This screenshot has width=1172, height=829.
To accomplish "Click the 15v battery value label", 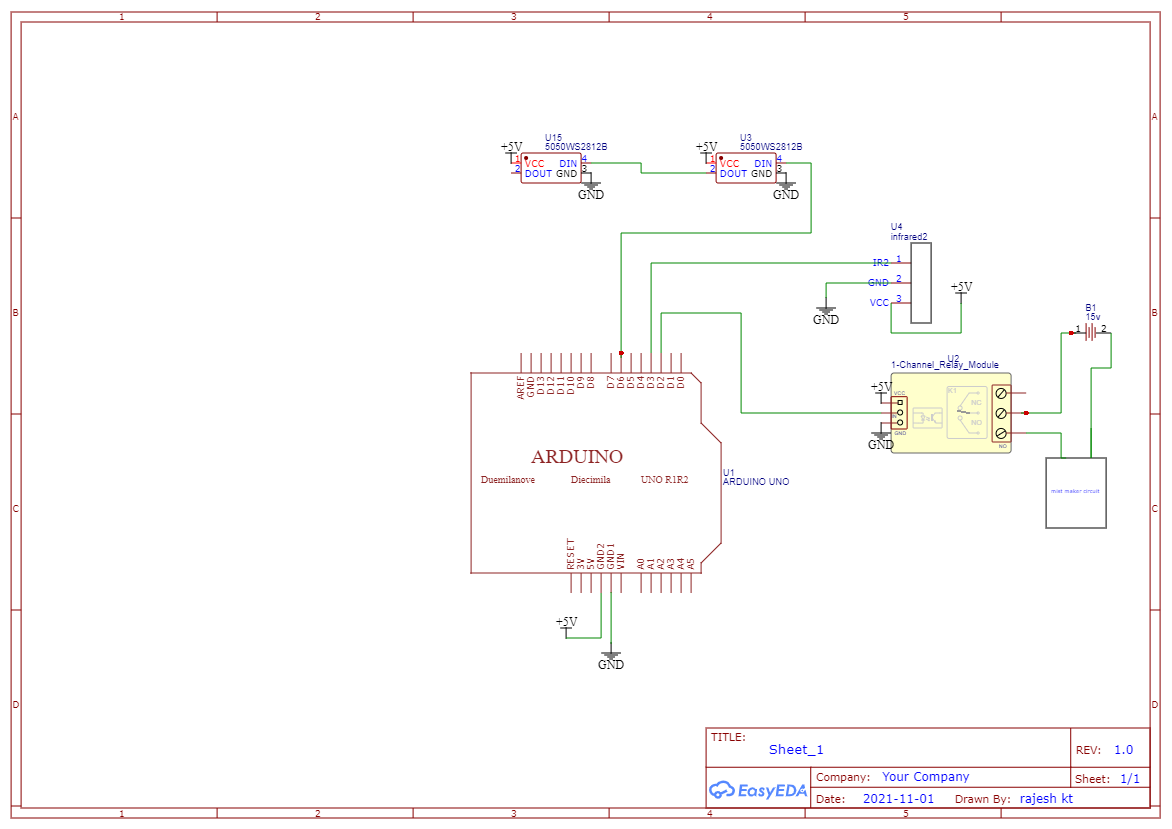I will coord(1093,317).
